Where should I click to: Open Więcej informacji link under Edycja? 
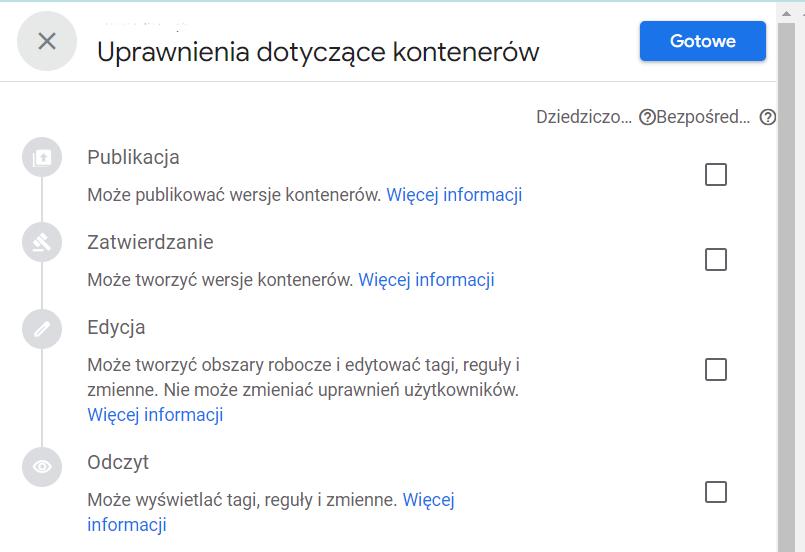[155, 415]
